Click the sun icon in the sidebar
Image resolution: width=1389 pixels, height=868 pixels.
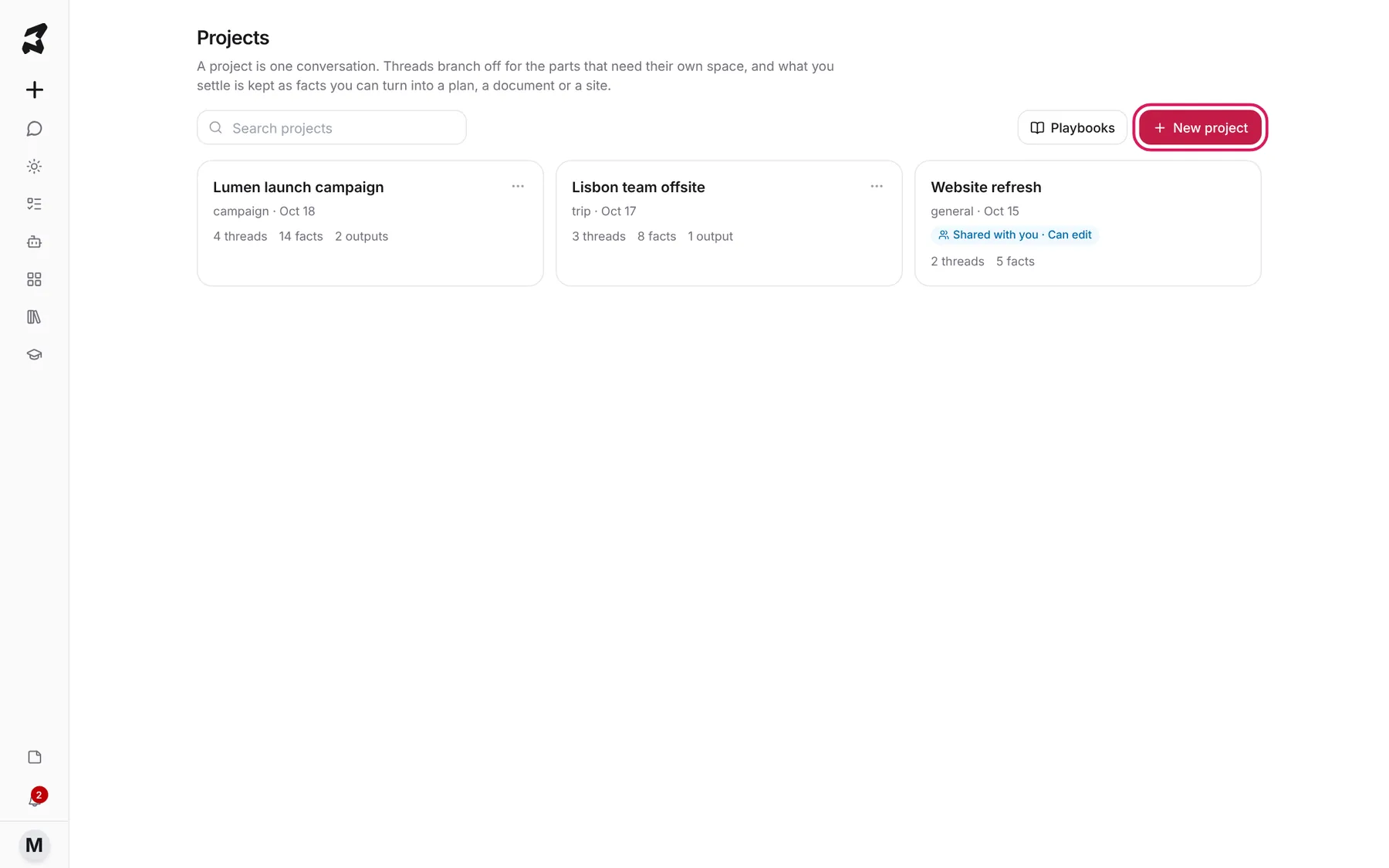[34, 166]
